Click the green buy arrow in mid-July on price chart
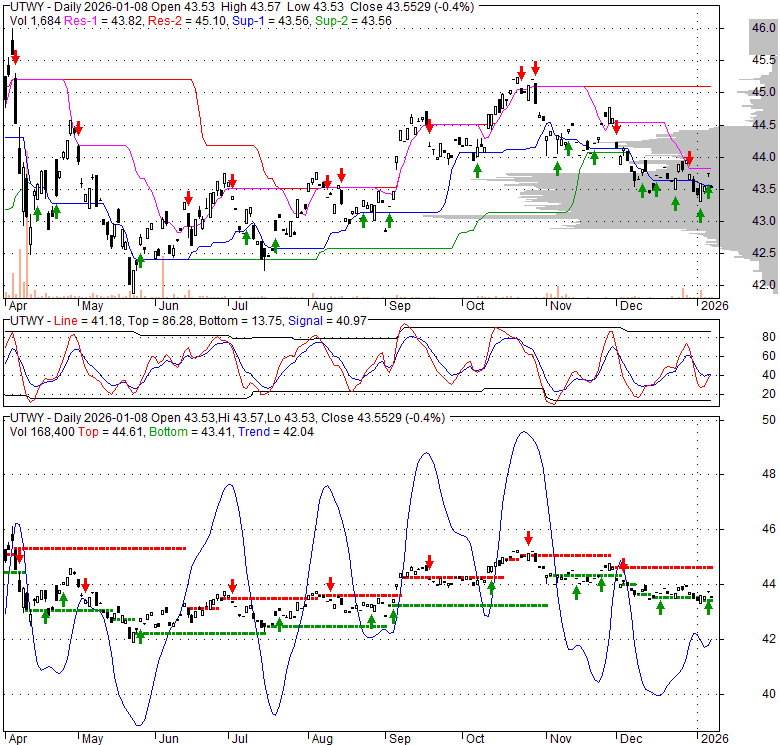Viewport: 780px width, 745px height. tap(274, 246)
